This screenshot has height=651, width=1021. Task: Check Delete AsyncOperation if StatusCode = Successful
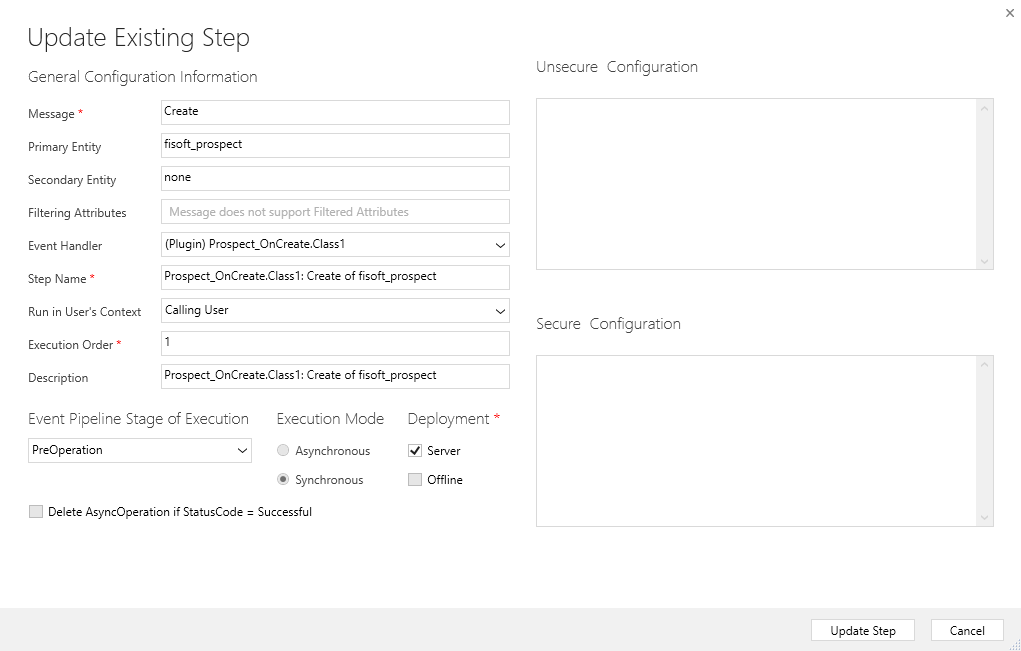click(x=36, y=511)
